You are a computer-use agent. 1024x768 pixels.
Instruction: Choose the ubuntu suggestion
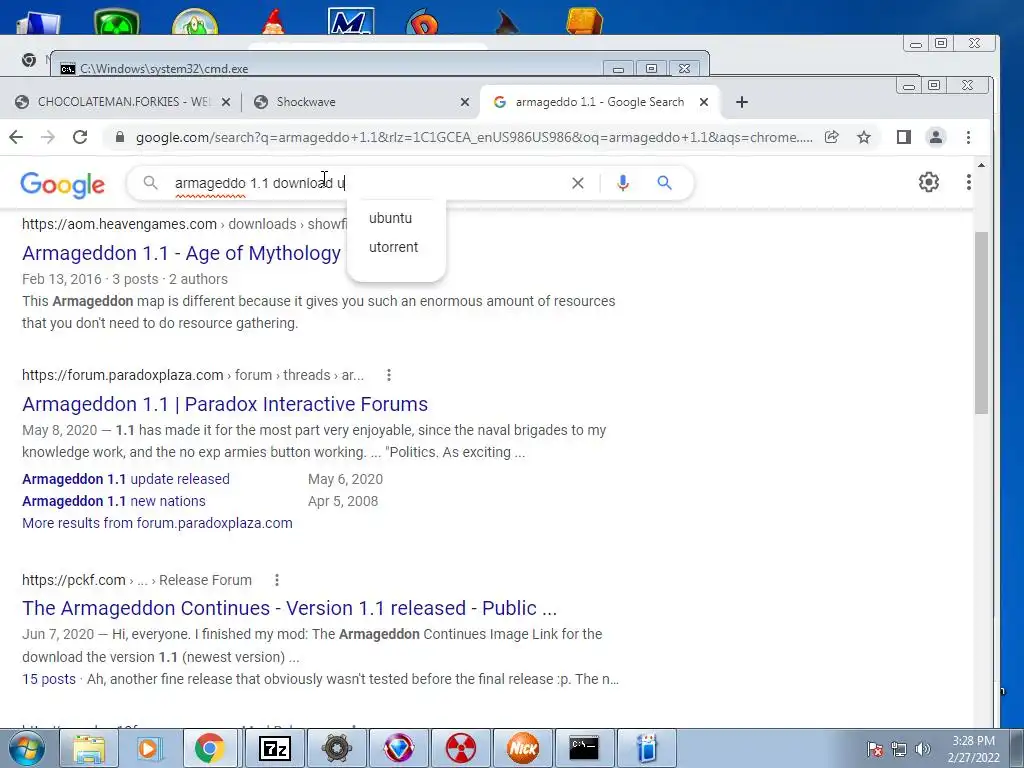click(x=391, y=218)
